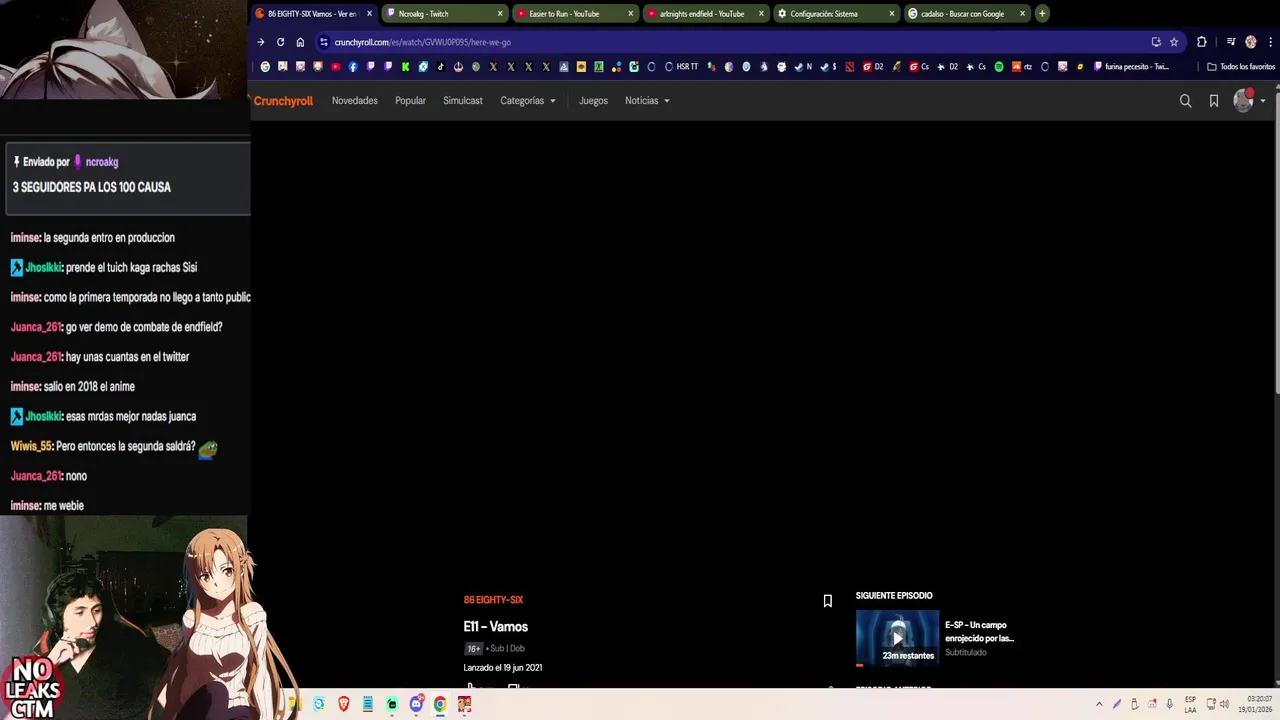The image size is (1280, 720).
Task: Switch to the 86 EIGHTY-SIX Vamos tab
Action: (x=312, y=14)
